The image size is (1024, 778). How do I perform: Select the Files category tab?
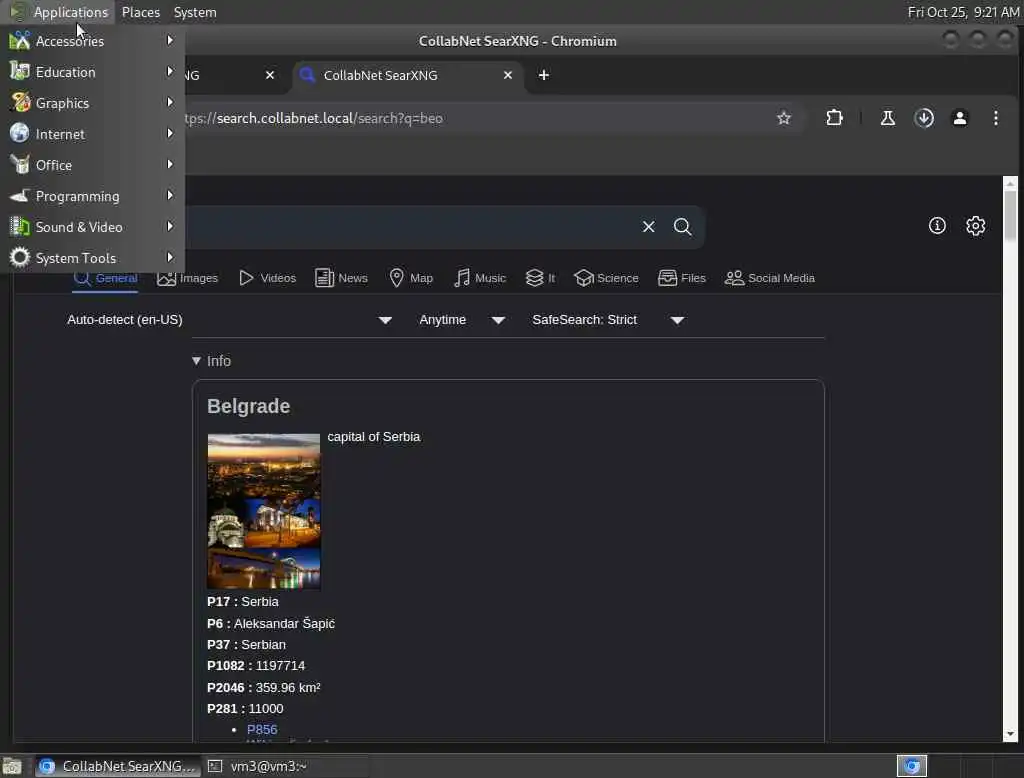(682, 278)
